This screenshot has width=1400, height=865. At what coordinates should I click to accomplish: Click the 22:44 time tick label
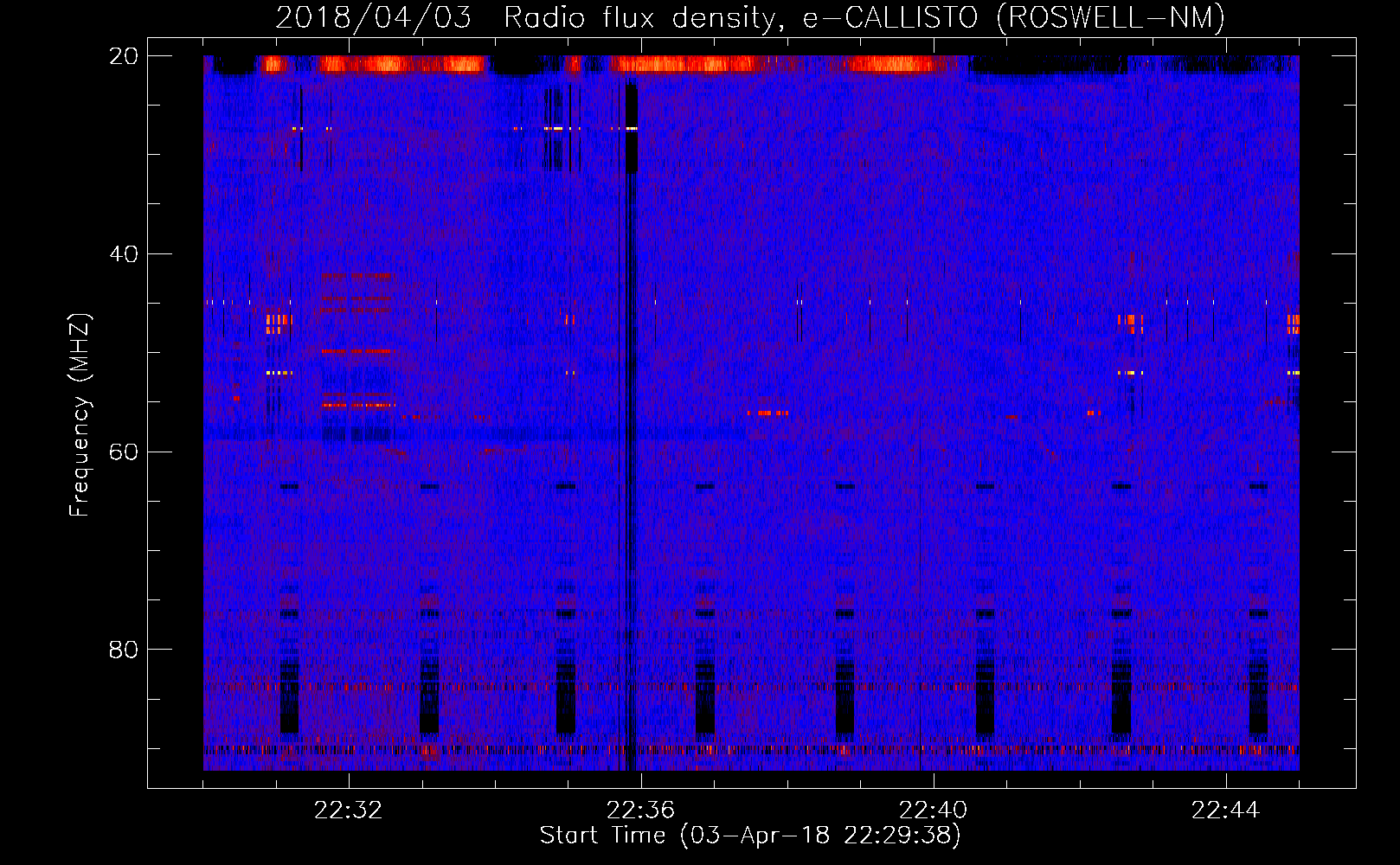click(1225, 811)
